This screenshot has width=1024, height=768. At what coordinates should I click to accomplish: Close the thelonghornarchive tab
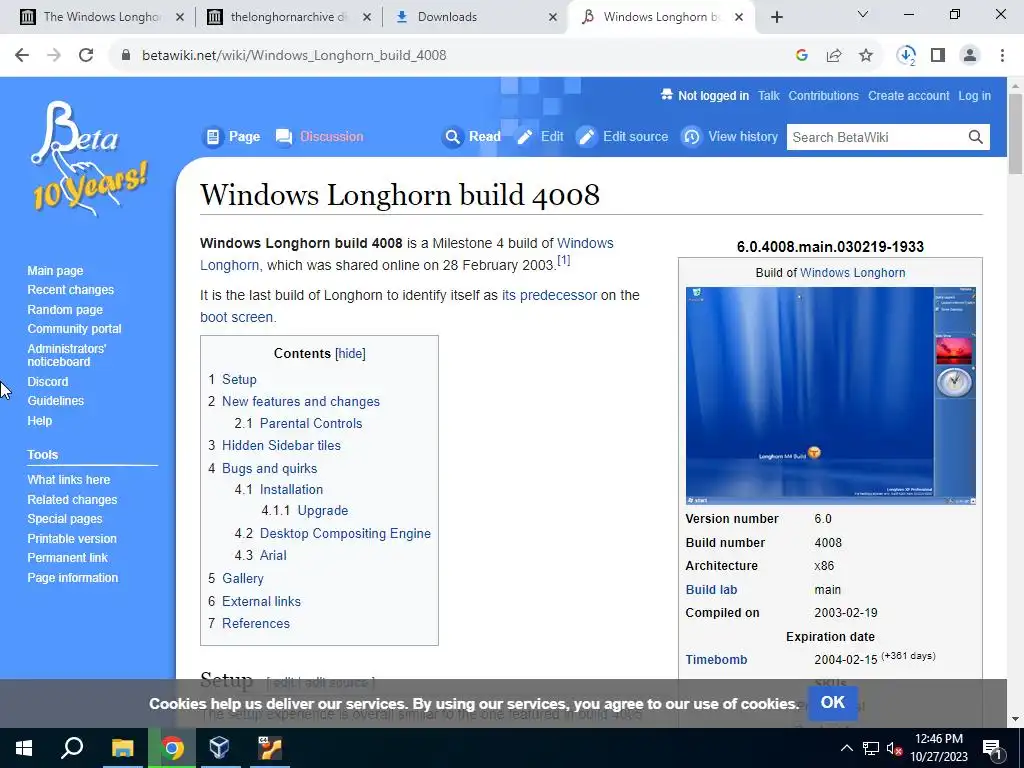367,18
